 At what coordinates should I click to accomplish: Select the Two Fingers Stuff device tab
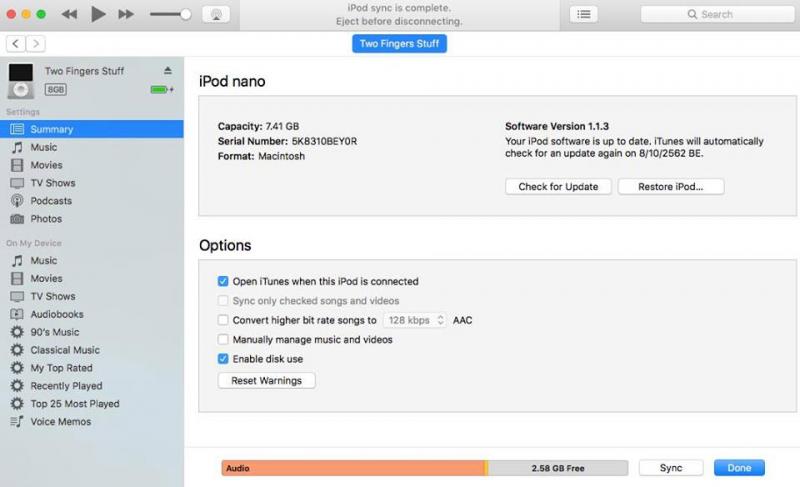399,44
